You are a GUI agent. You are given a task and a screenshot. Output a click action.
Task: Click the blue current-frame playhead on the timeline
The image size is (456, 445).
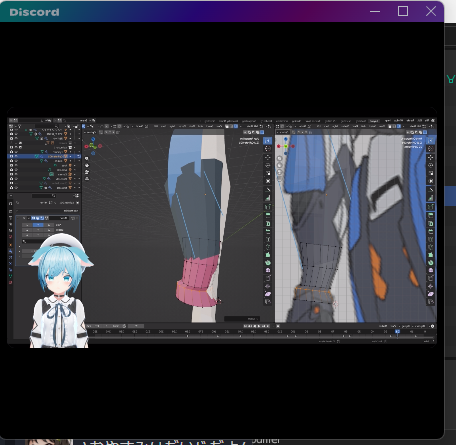(397, 332)
